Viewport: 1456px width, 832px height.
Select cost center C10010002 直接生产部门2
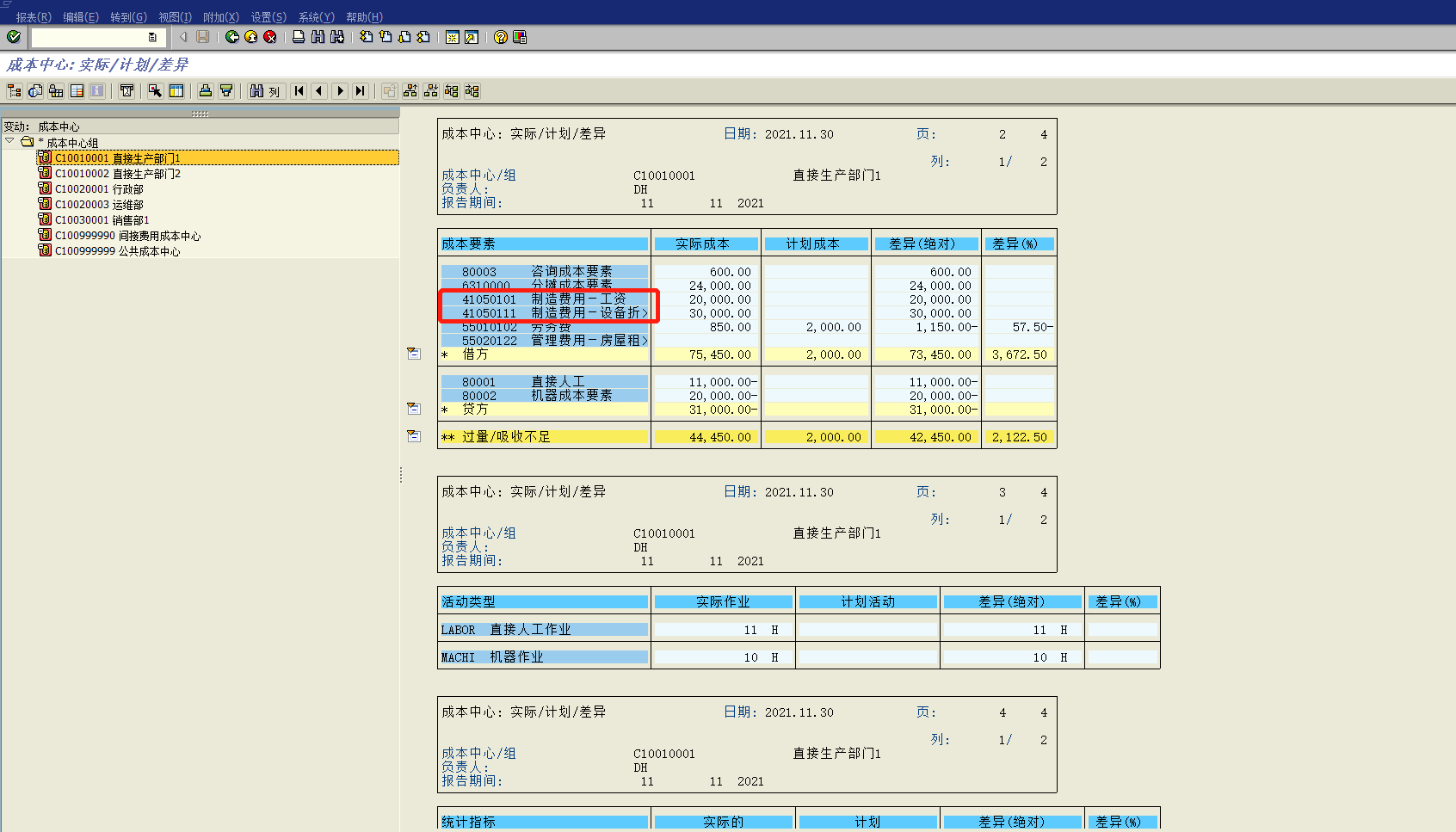[x=118, y=174]
